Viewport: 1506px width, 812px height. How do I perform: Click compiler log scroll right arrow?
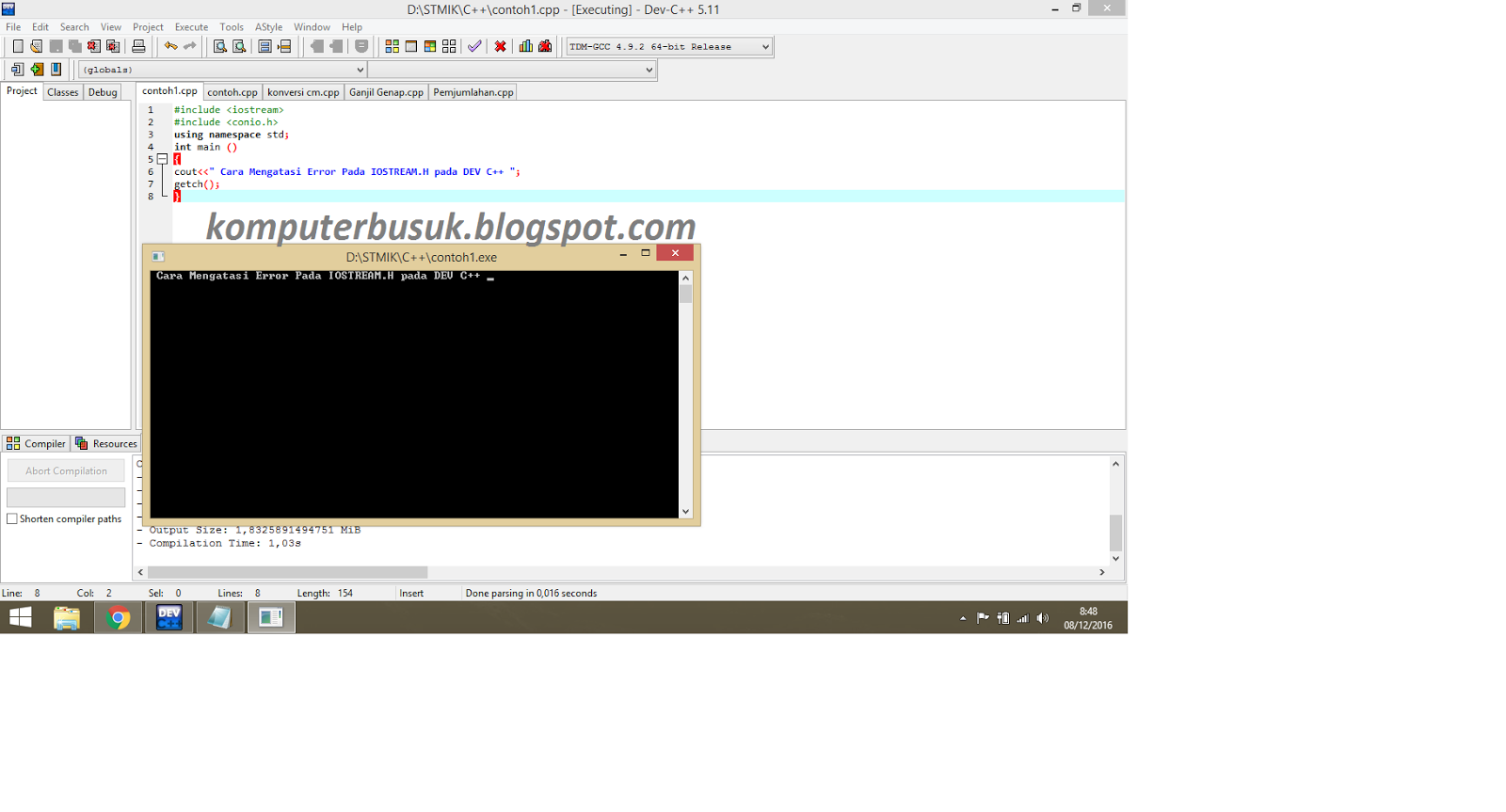tap(1101, 572)
